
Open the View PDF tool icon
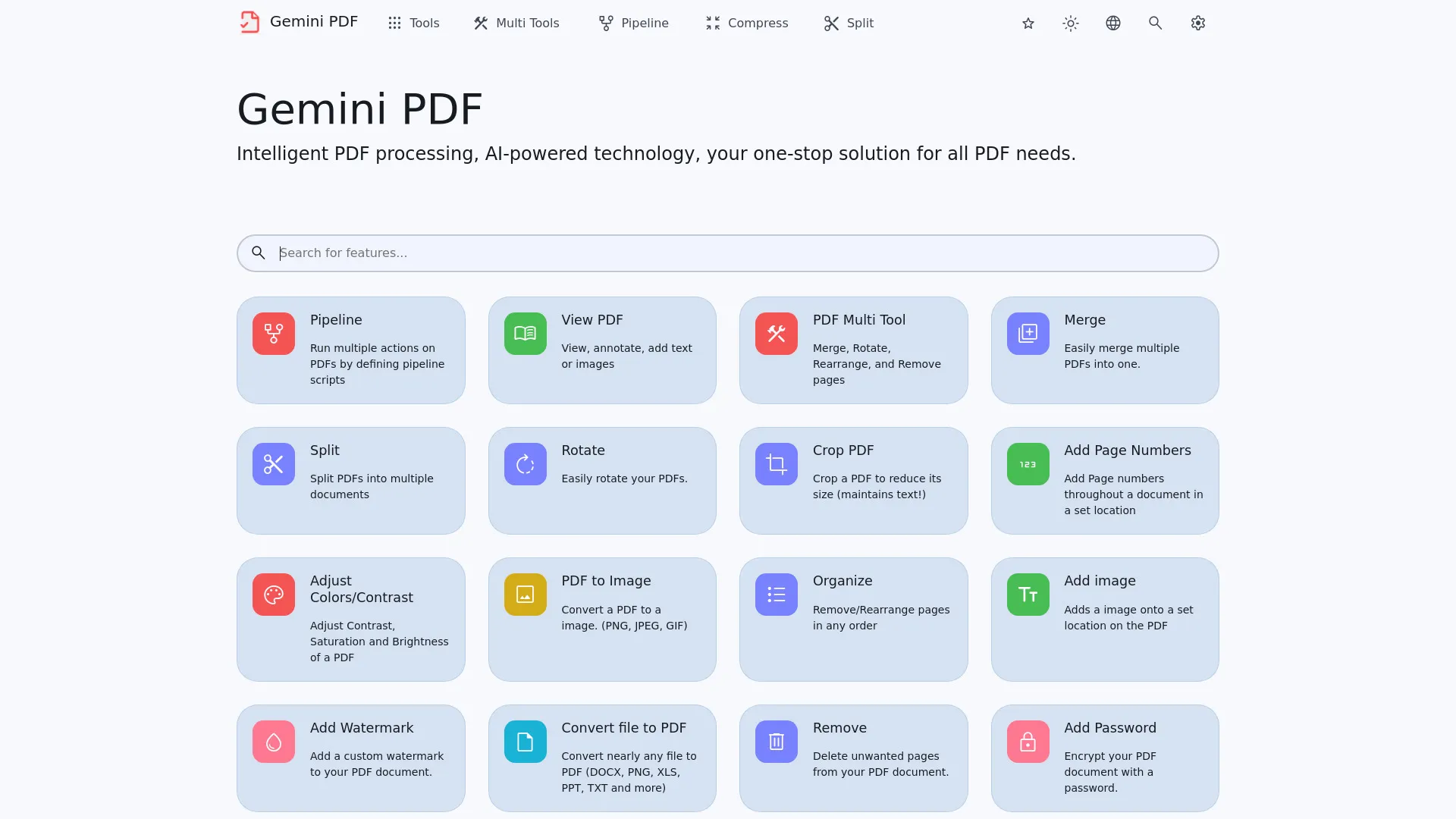[x=524, y=333]
